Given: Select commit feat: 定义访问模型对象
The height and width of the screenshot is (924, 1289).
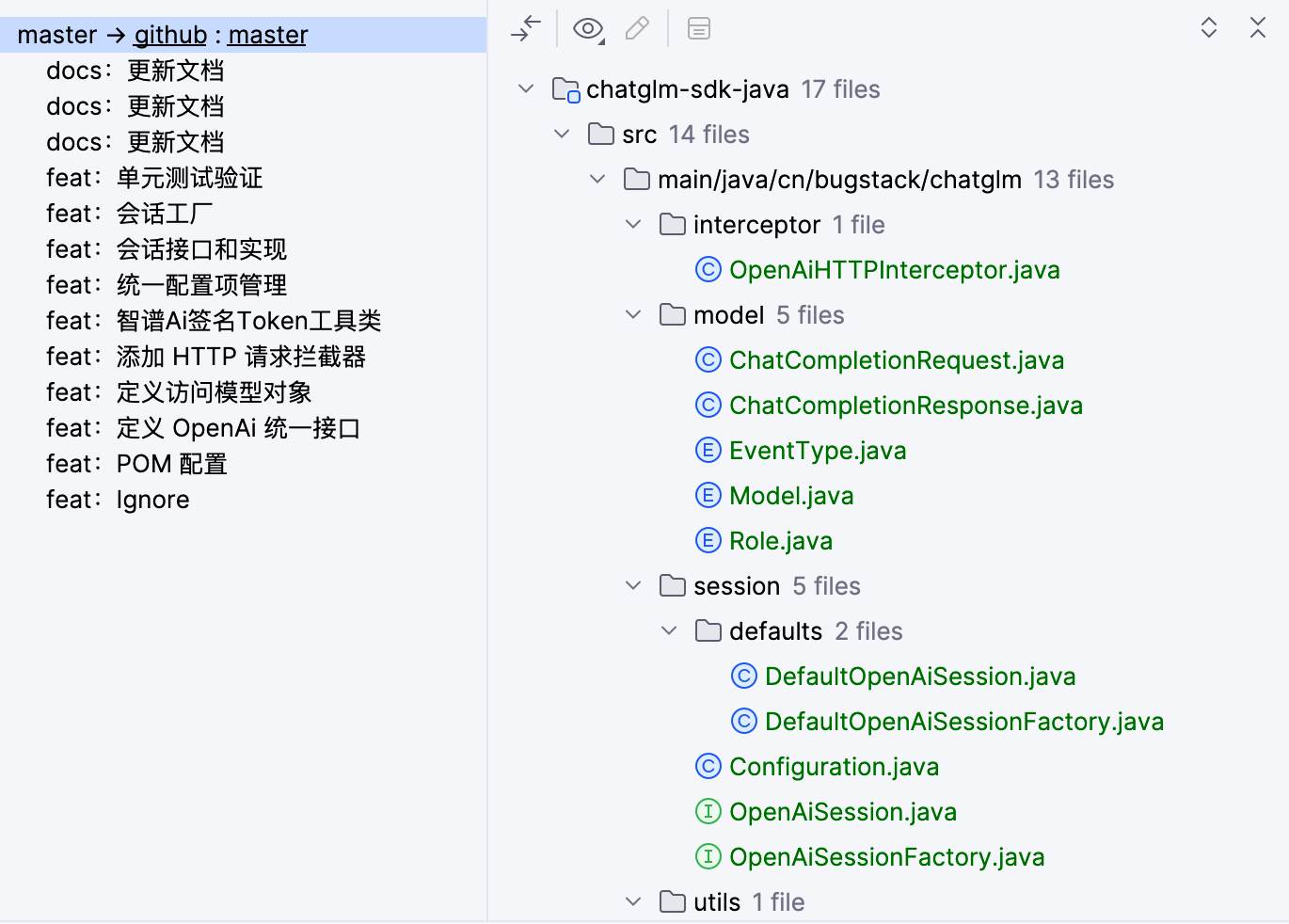Looking at the screenshot, I should [179, 392].
